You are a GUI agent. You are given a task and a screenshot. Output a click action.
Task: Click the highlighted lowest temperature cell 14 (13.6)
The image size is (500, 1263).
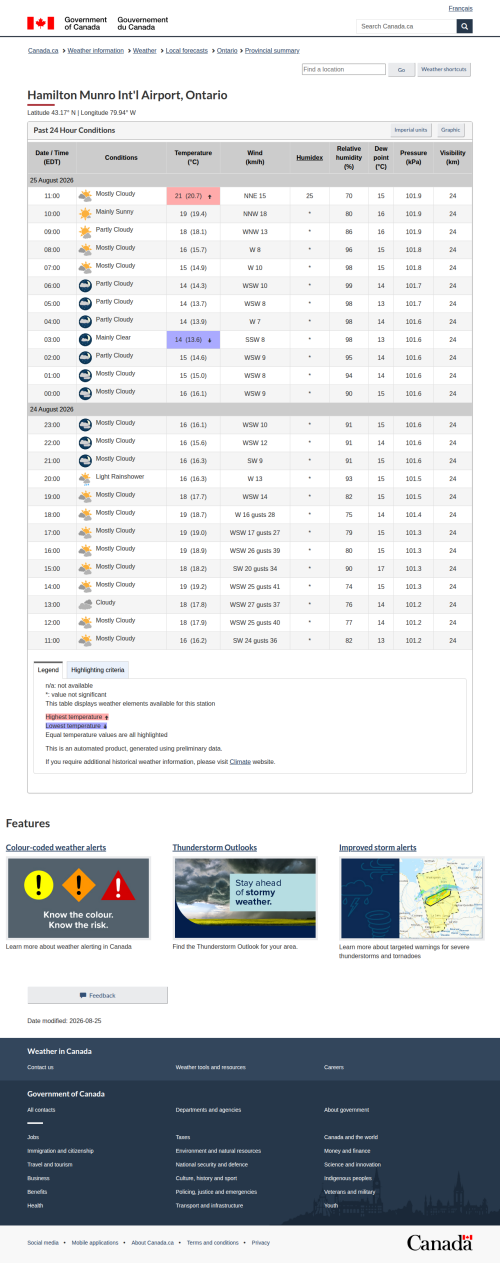tap(193, 339)
